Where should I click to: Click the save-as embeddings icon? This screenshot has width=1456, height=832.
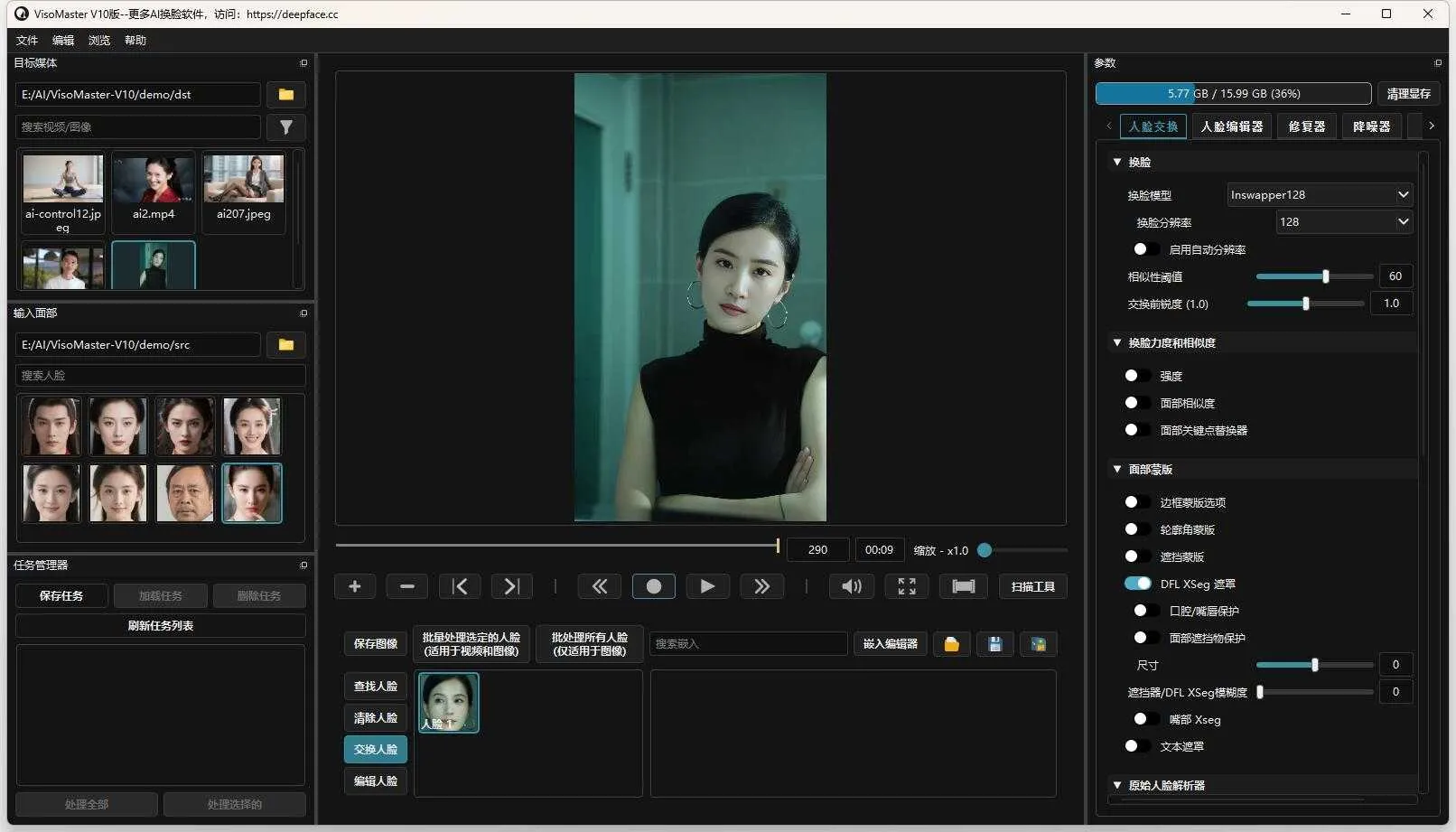[1038, 644]
